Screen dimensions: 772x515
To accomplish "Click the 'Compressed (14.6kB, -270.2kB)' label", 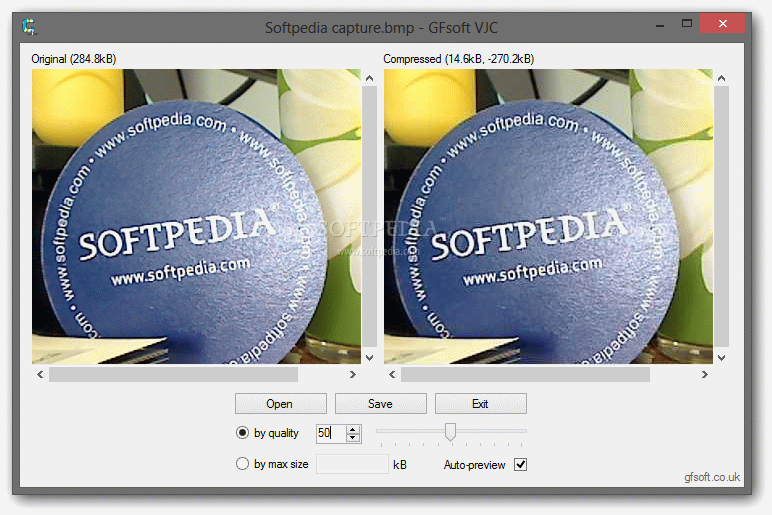I will (x=458, y=59).
